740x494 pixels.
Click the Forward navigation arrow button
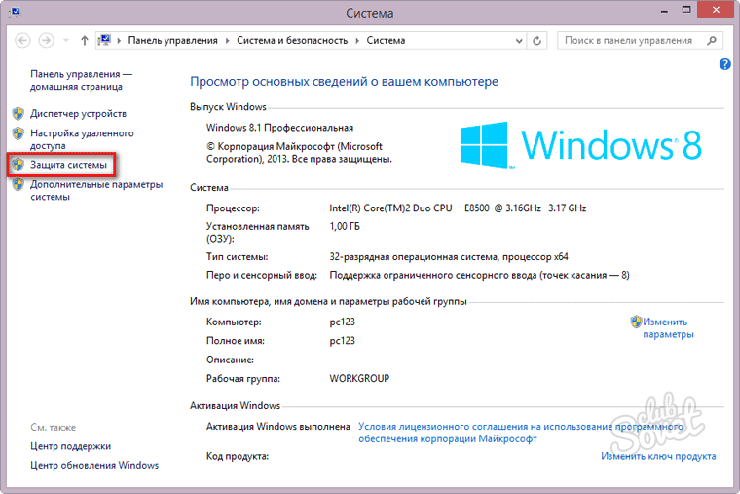pyautogui.click(x=47, y=41)
